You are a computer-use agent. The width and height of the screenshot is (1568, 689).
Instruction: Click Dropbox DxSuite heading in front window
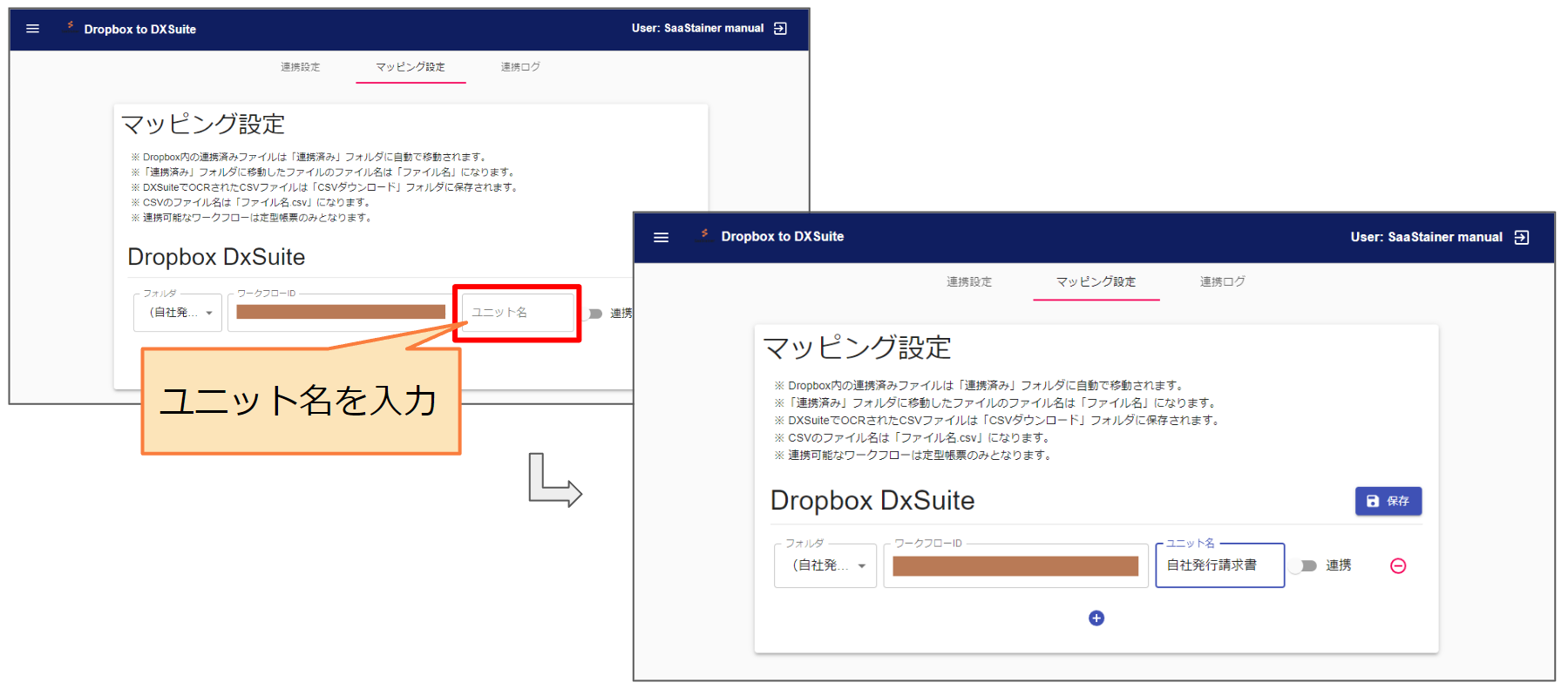(872, 501)
